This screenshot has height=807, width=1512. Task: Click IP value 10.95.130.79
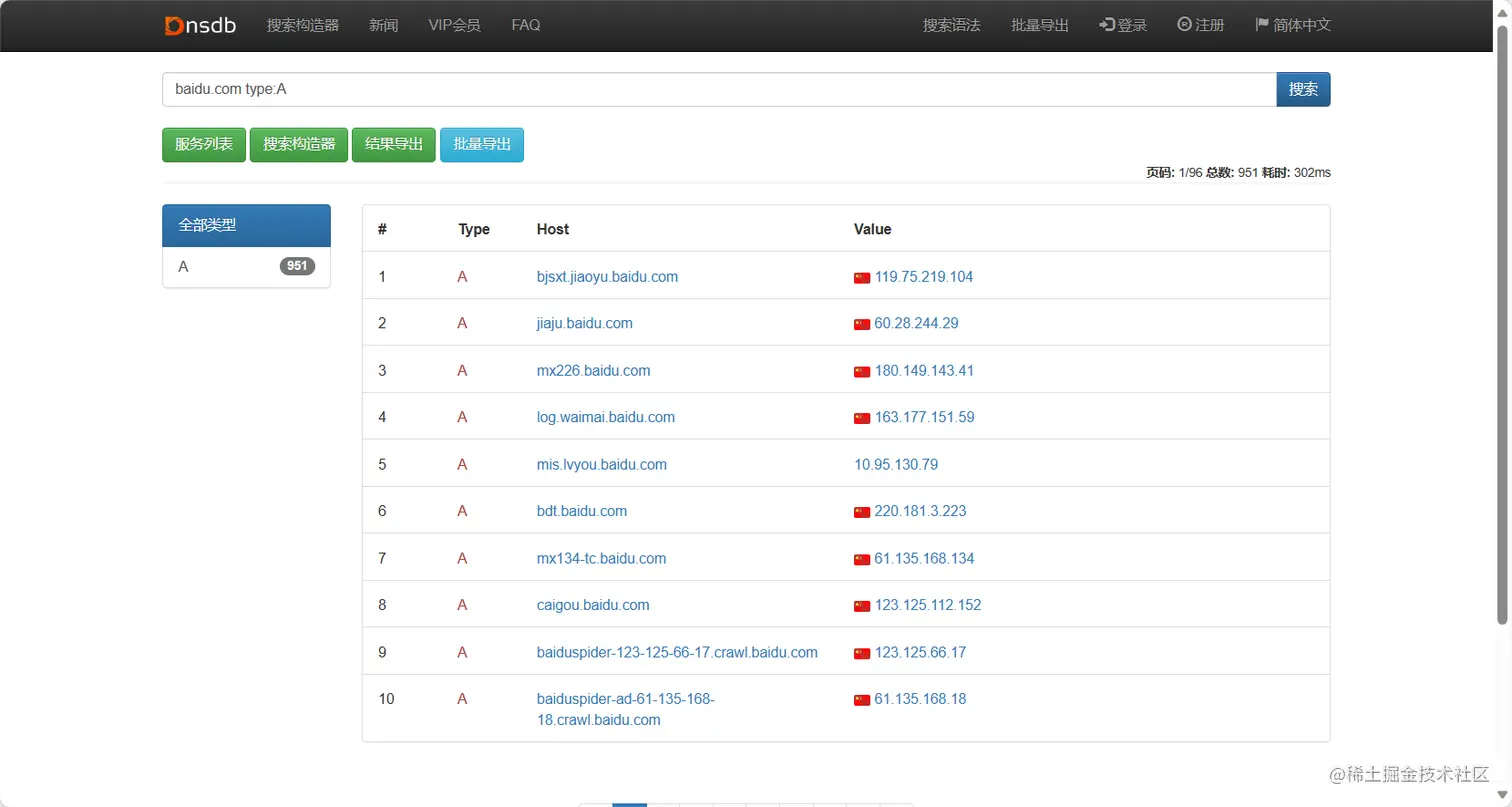pos(896,464)
